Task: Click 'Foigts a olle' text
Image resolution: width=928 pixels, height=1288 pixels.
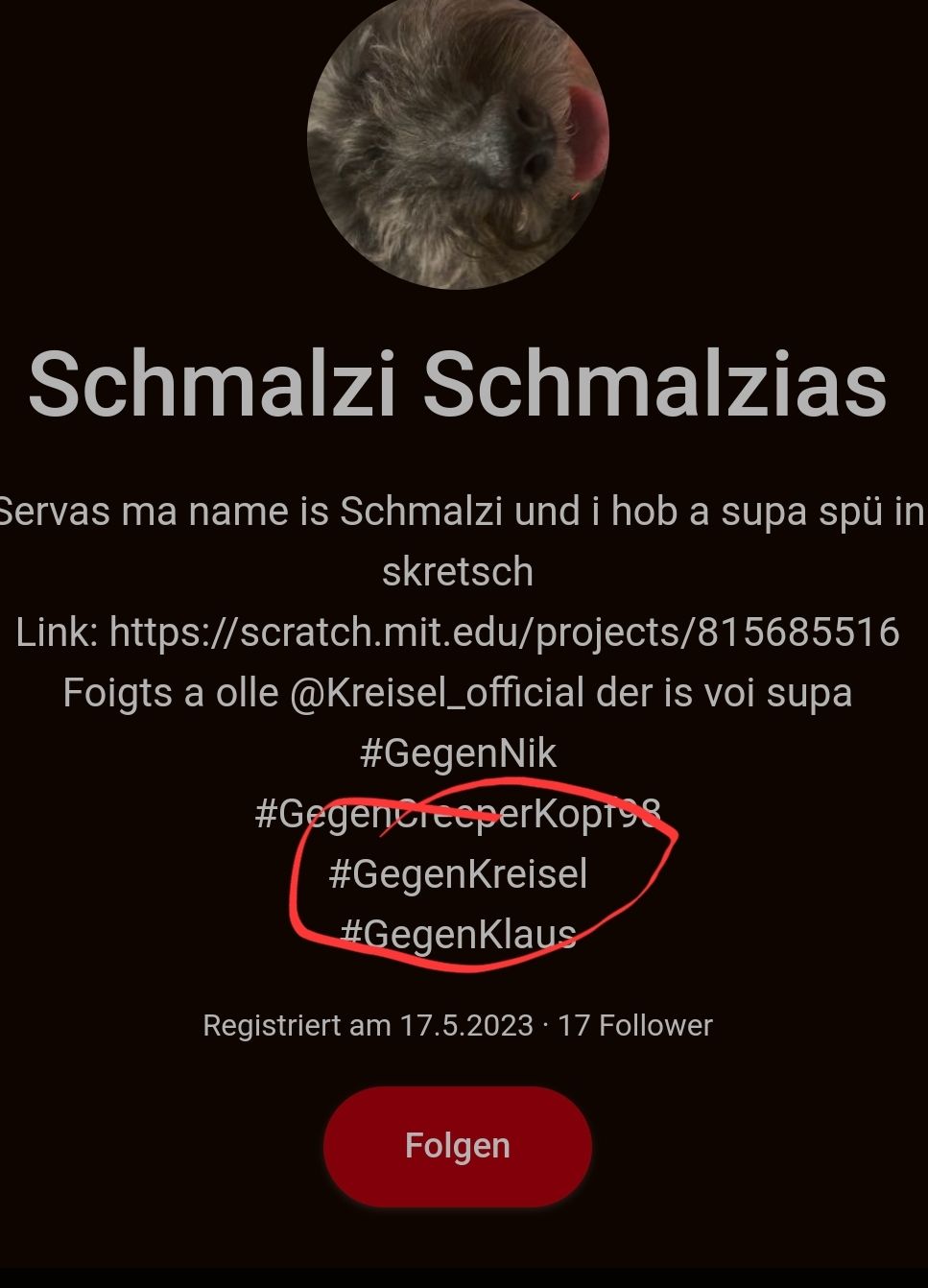Action: [x=171, y=693]
